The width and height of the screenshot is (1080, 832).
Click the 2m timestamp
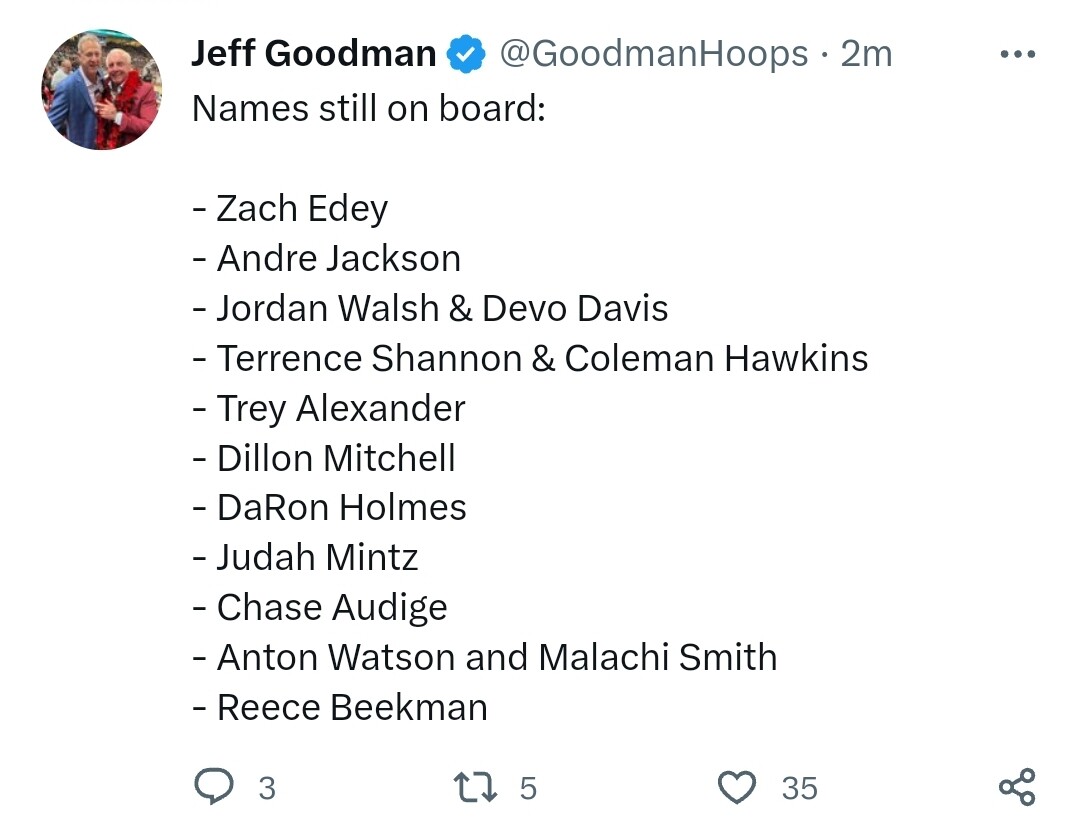[x=866, y=54]
